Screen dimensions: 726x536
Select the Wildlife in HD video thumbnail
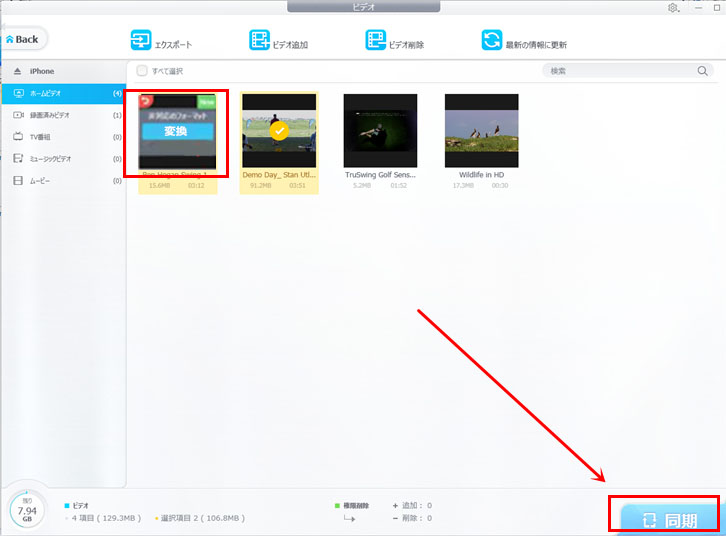482,131
